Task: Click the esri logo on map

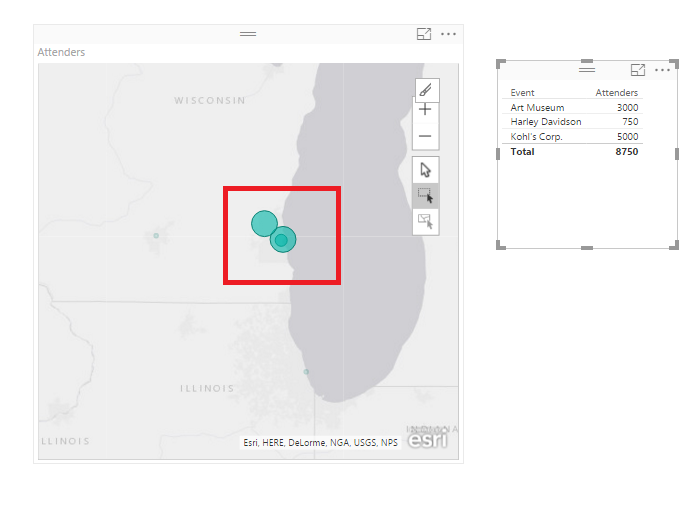Action: 427,439
